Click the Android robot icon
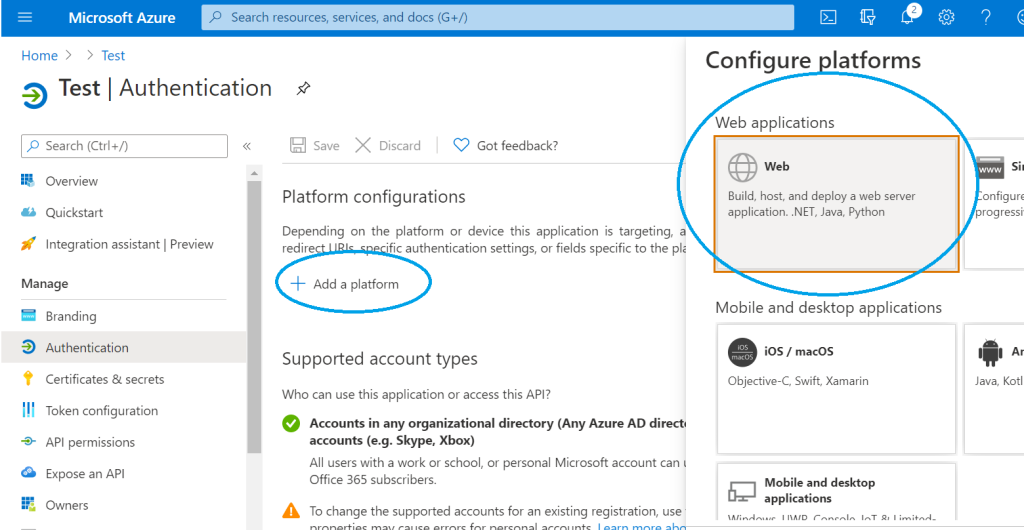Viewport: 1024px width, 530px height. pyautogui.click(x=990, y=352)
